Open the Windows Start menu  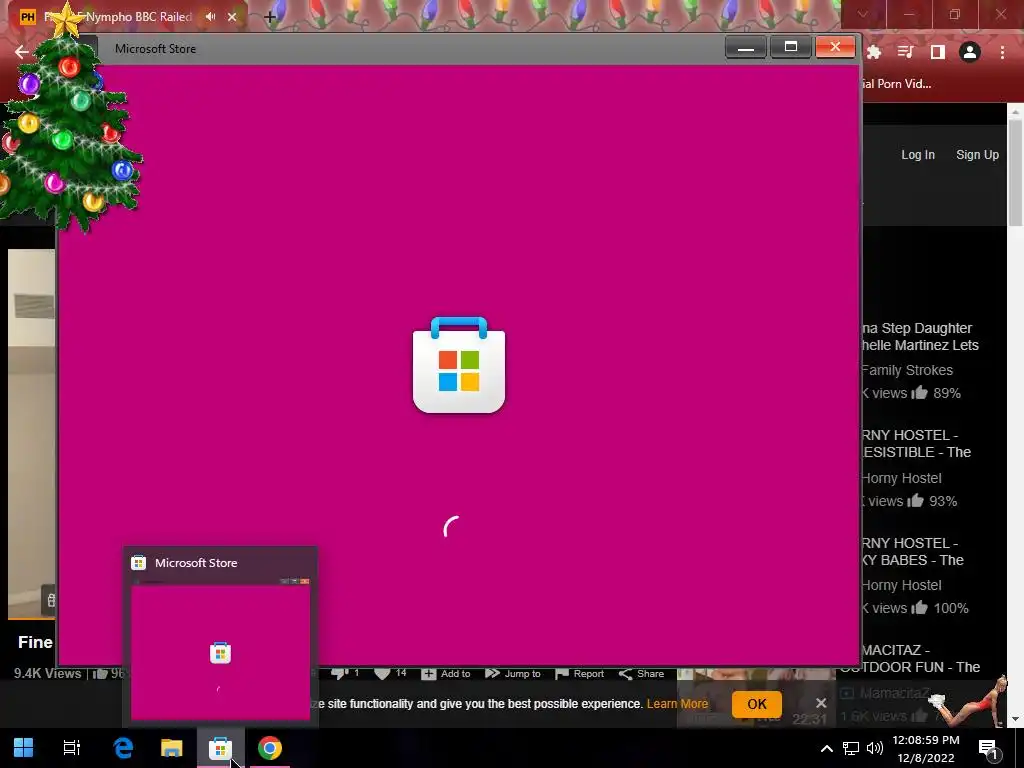click(24, 748)
